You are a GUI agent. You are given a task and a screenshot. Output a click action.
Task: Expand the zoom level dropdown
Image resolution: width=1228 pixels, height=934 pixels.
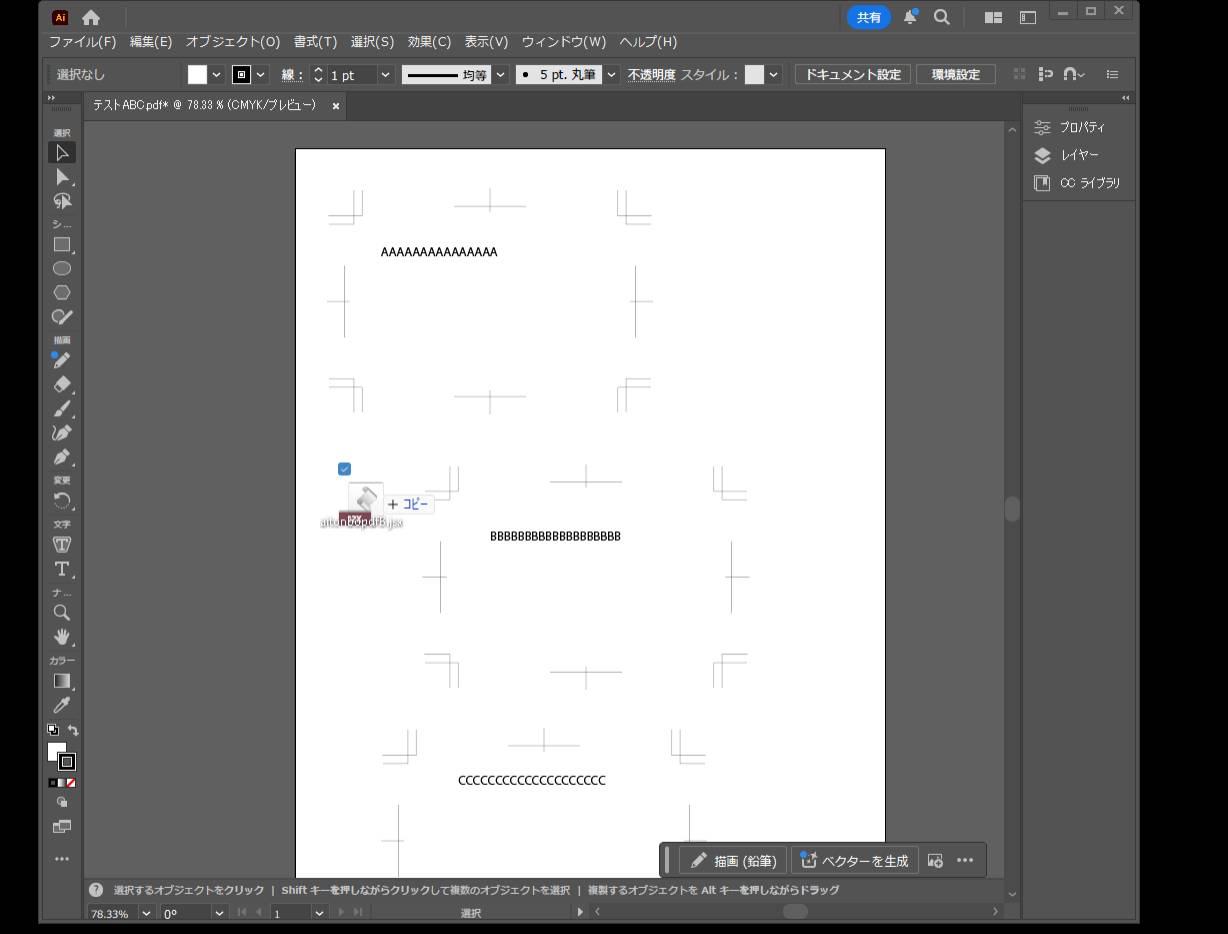tap(146, 913)
